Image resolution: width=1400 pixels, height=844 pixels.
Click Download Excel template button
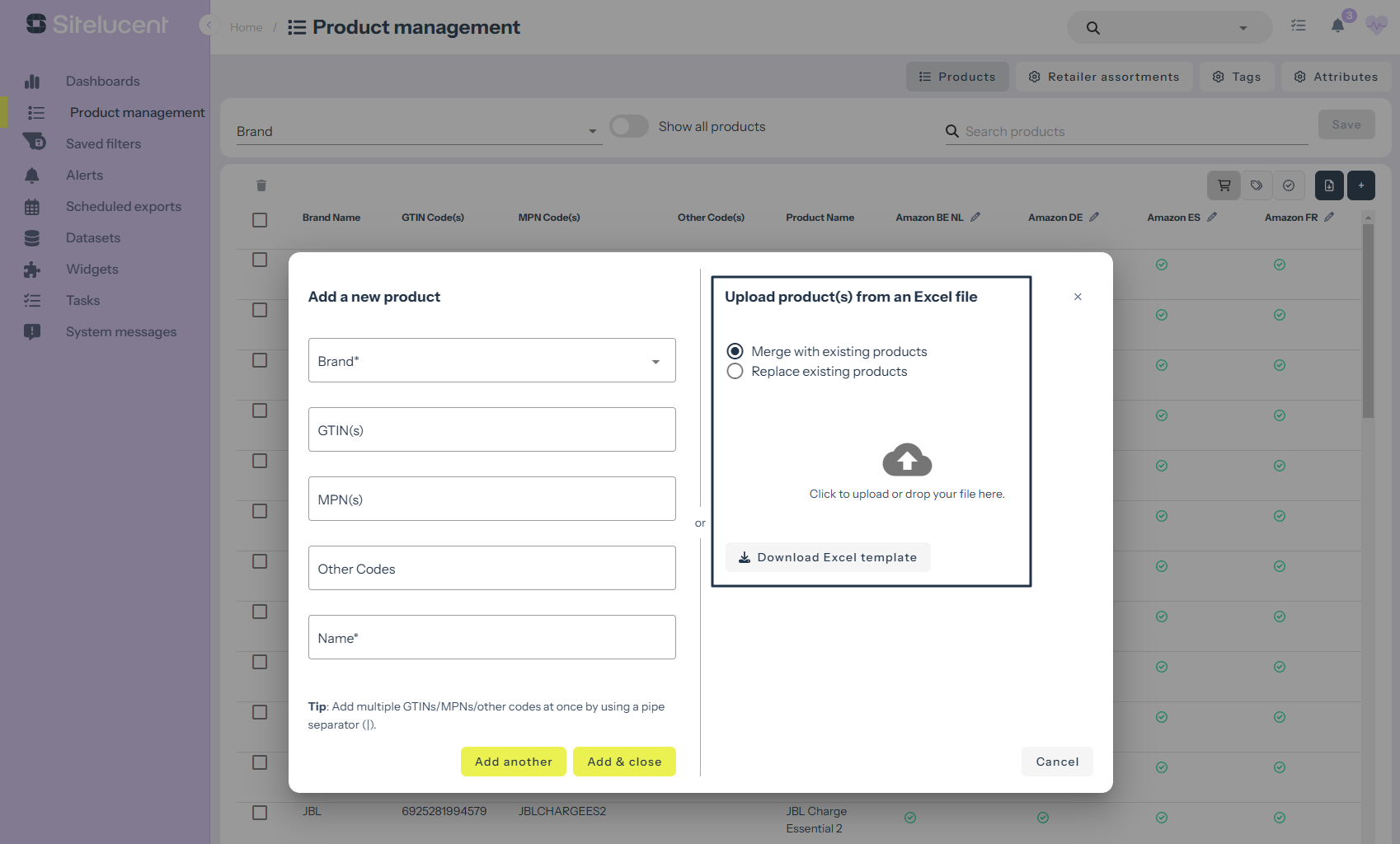[x=828, y=557]
